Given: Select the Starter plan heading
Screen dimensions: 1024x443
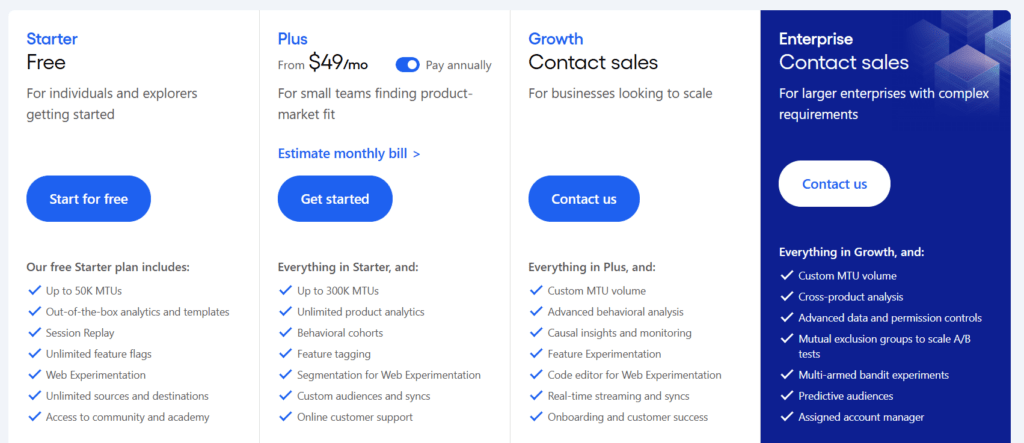Looking at the screenshot, I should pos(52,39).
